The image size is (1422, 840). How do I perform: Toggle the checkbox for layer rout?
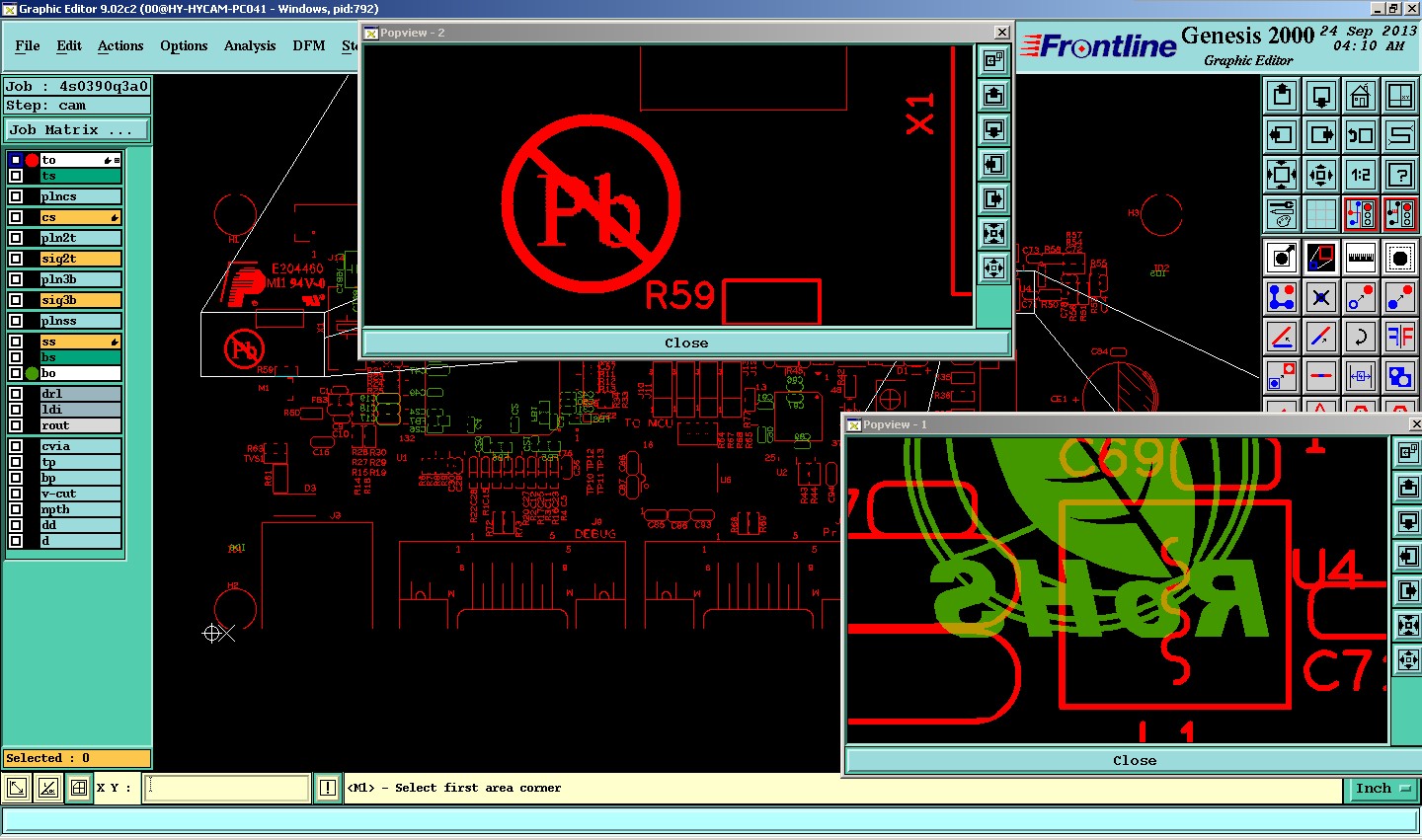click(x=16, y=425)
